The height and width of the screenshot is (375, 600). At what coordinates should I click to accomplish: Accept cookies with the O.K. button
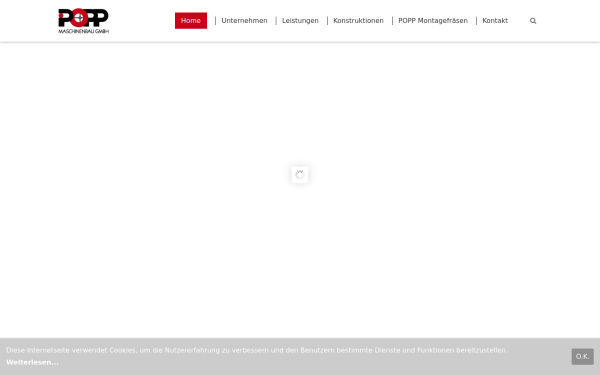(582, 356)
